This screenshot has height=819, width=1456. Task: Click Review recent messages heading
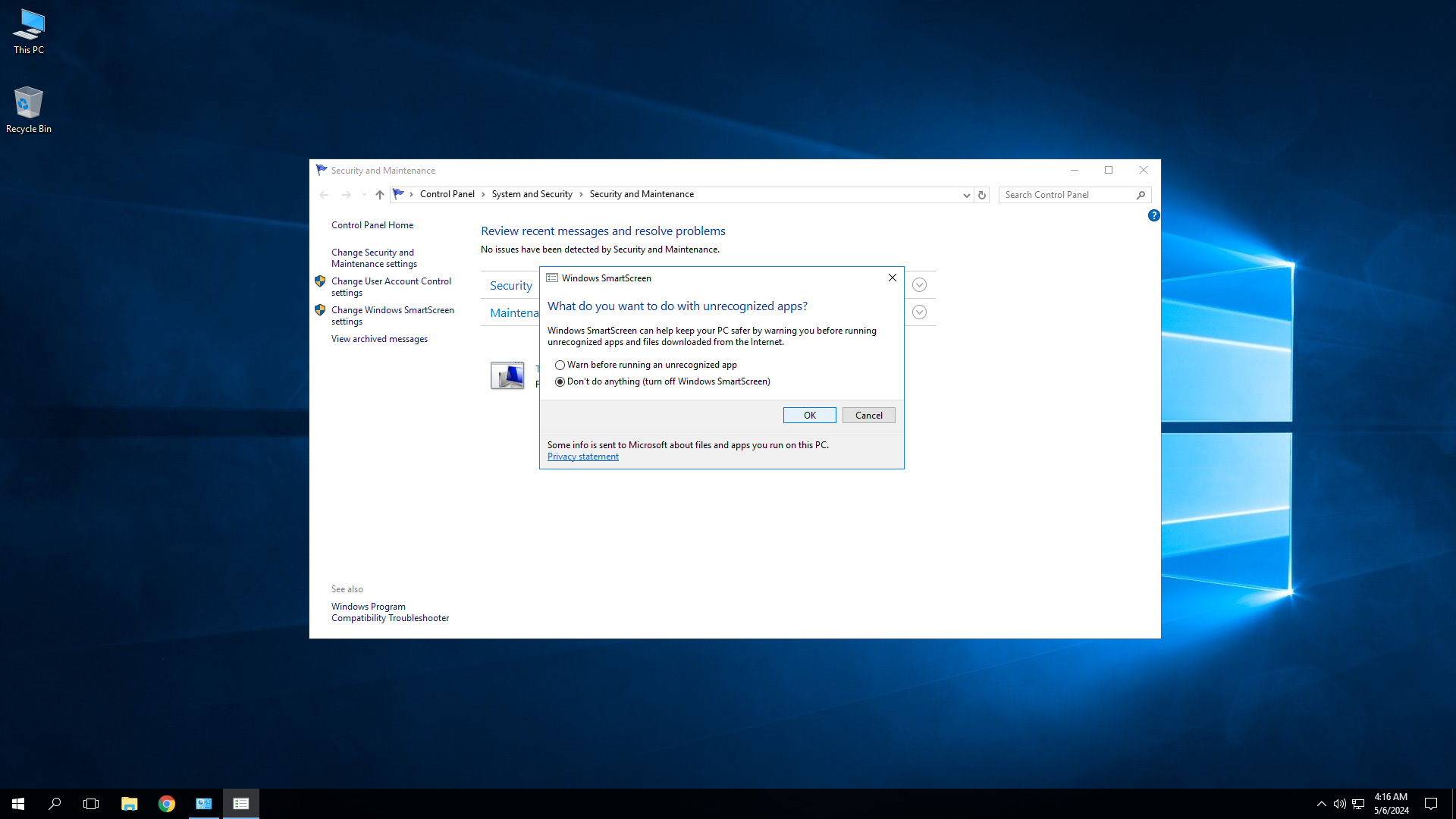tap(603, 231)
